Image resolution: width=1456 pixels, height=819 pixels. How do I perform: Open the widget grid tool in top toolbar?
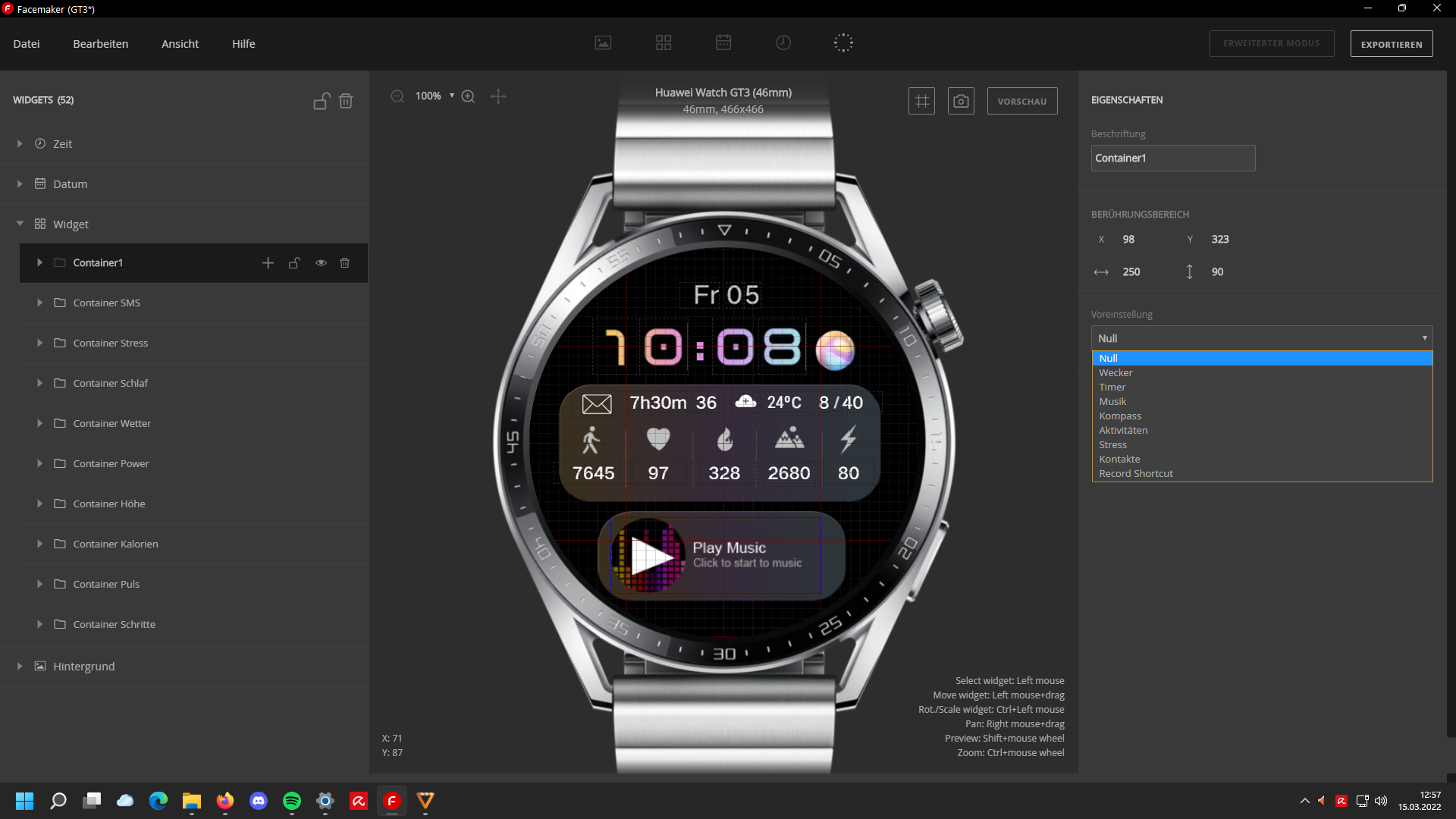click(x=664, y=43)
